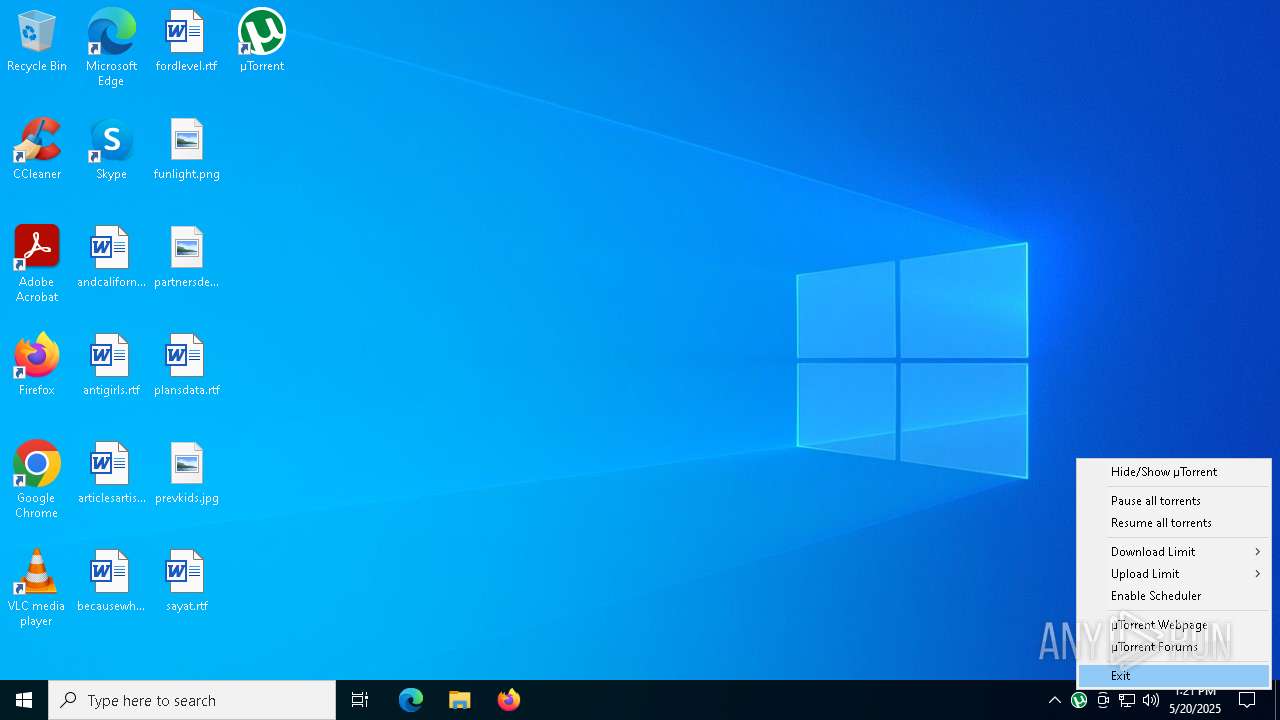This screenshot has height=720, width=1280.
Task: Open the Recycle Bin desktop icon
Action: point(37,42)
